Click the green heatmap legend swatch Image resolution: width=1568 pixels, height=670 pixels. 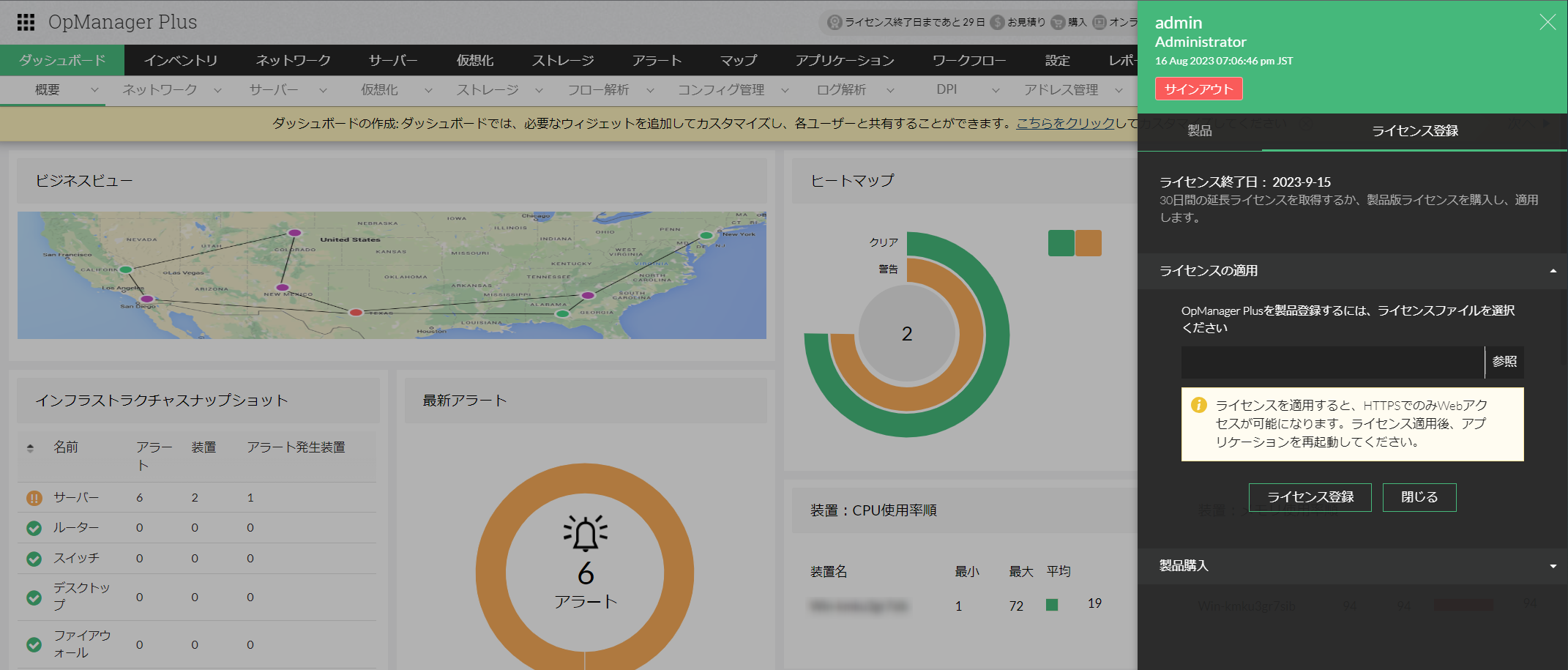[x=1061, y=243]
